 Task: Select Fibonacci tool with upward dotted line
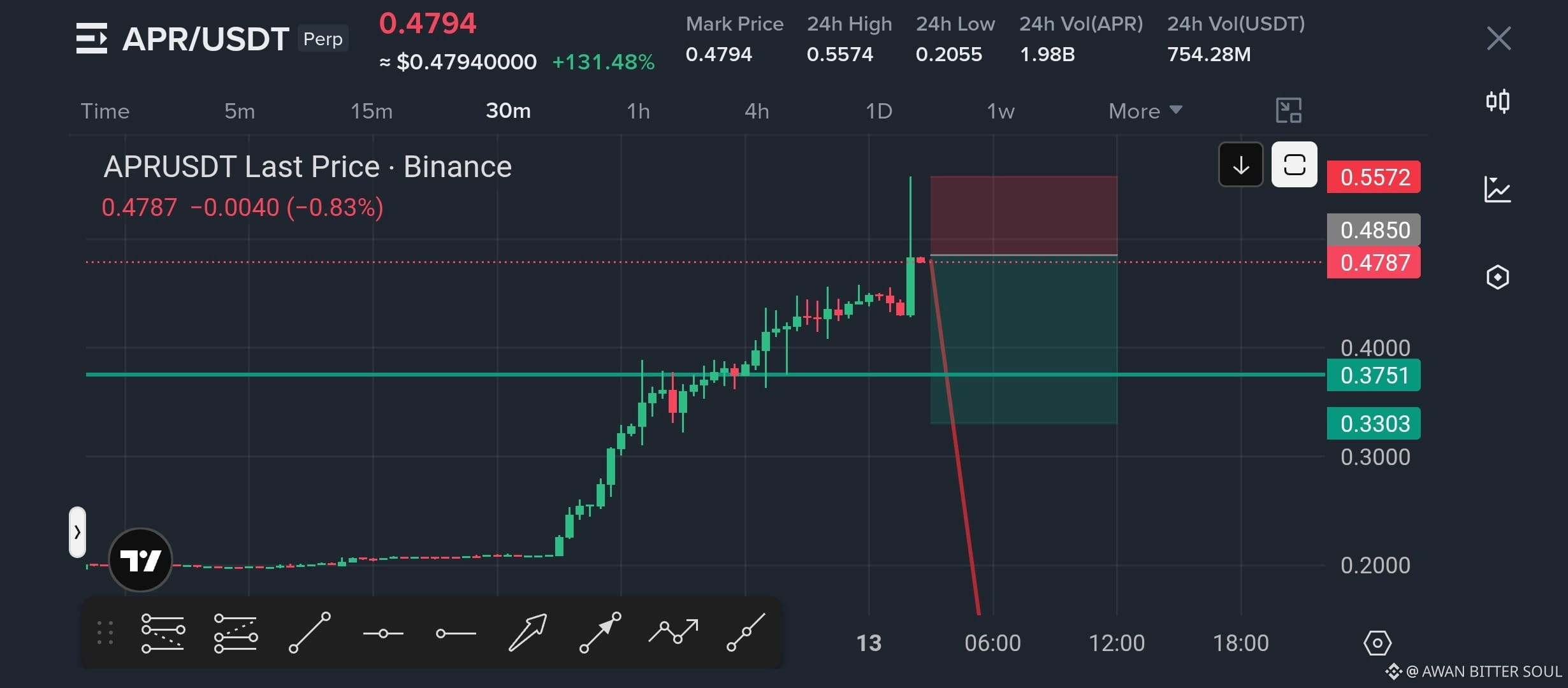236,633
